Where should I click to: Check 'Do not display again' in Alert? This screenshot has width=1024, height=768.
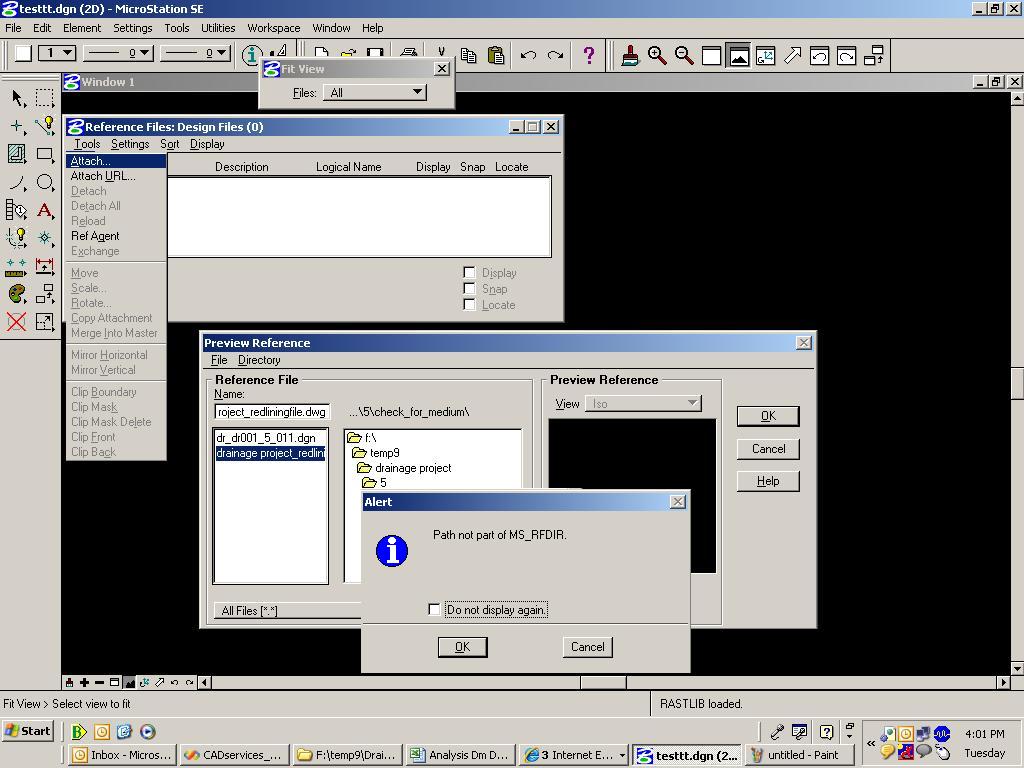click(x=434, y=609)
